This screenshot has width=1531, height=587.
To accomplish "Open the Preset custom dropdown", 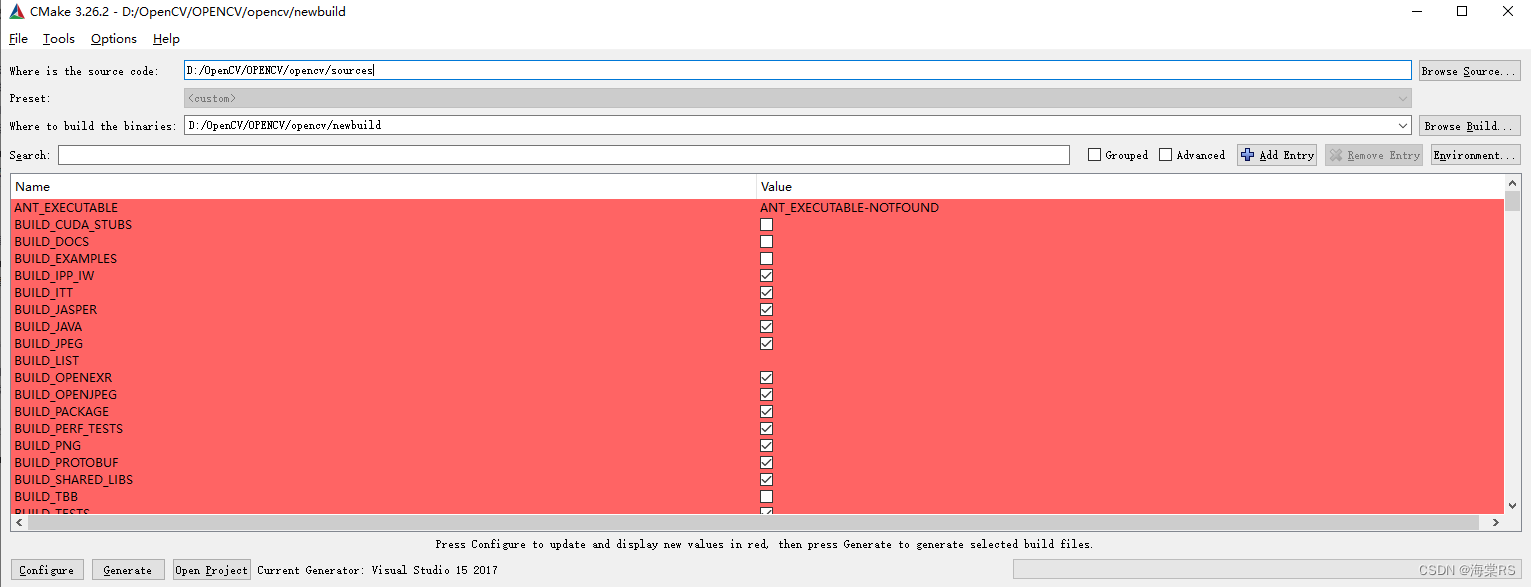I will (x=798, y=98).
